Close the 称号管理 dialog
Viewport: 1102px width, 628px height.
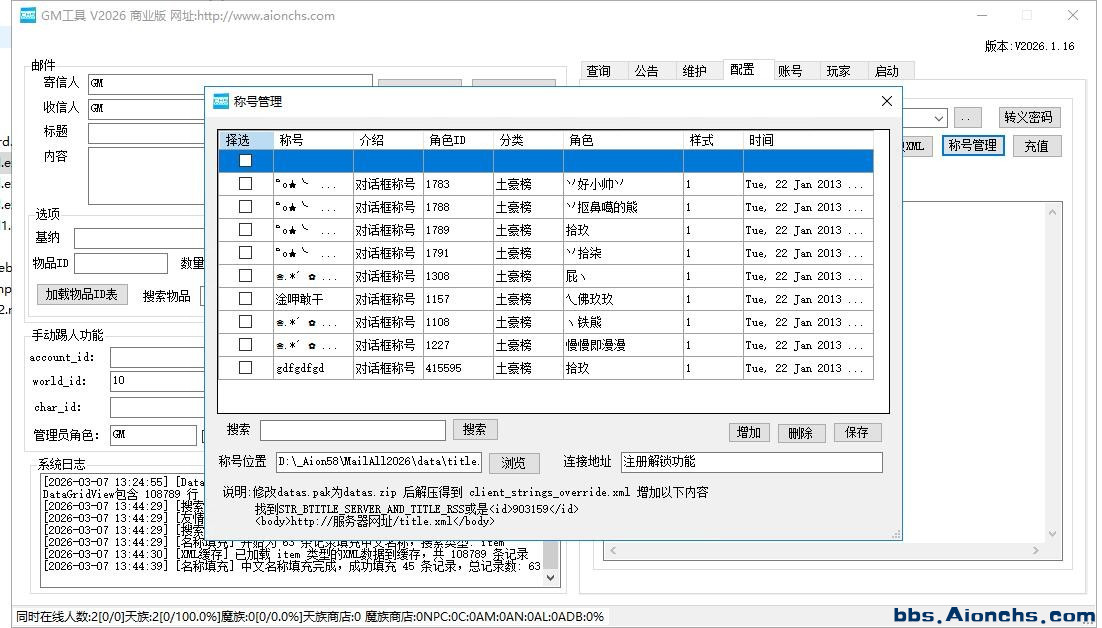(x=886, y=101)
